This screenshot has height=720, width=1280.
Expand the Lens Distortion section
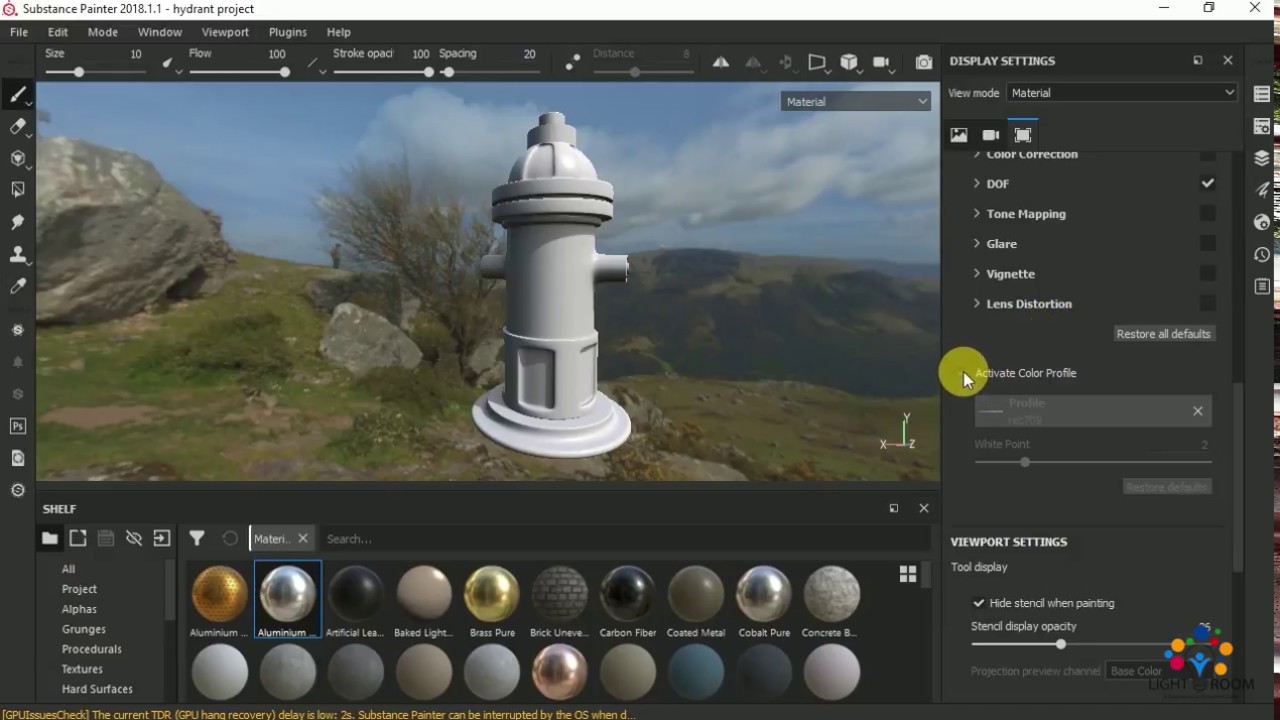977,304
